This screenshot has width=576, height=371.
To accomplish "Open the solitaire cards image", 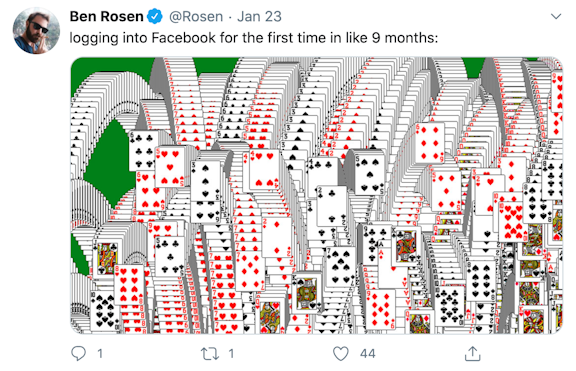I will click(x=316, y=195).
